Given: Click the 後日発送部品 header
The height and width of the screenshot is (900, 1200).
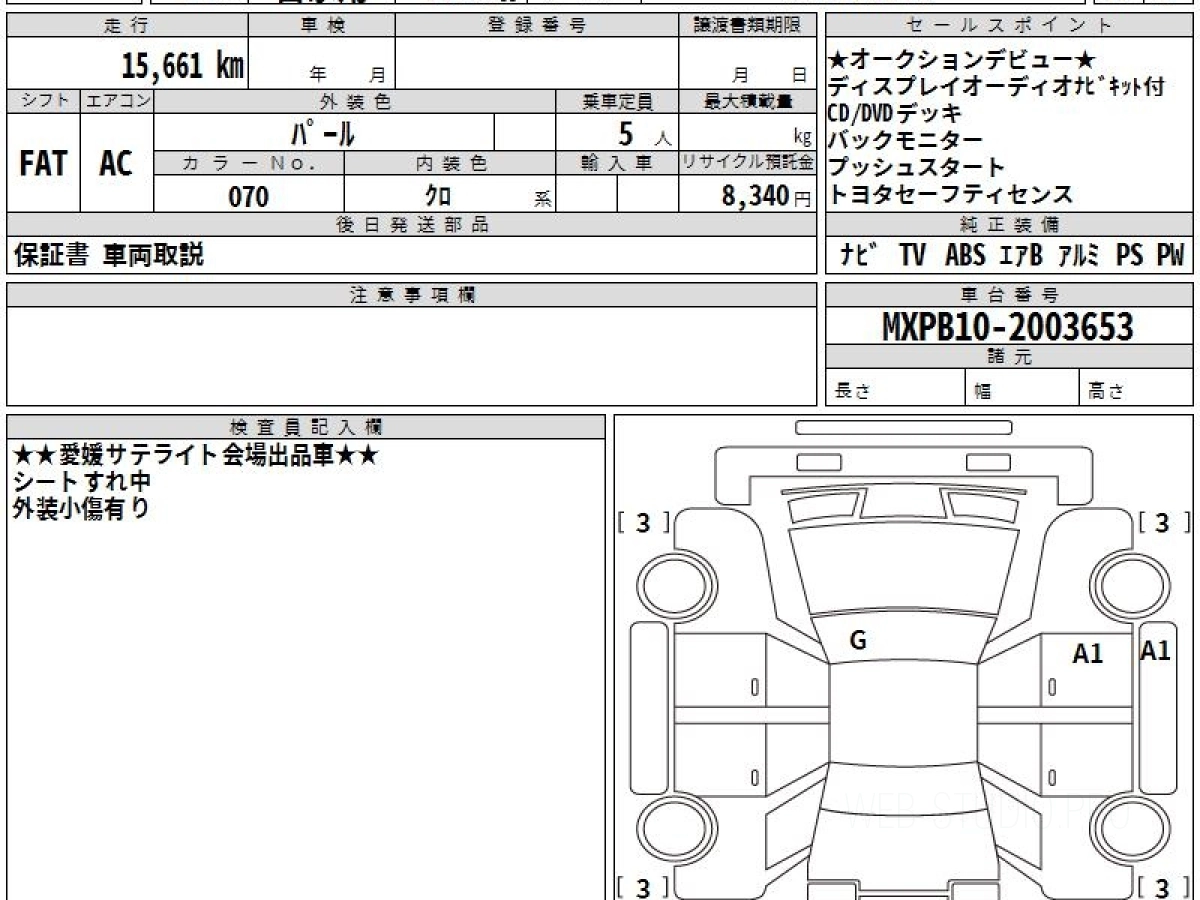Looking at the screenshot, I should tap(411, 224).
